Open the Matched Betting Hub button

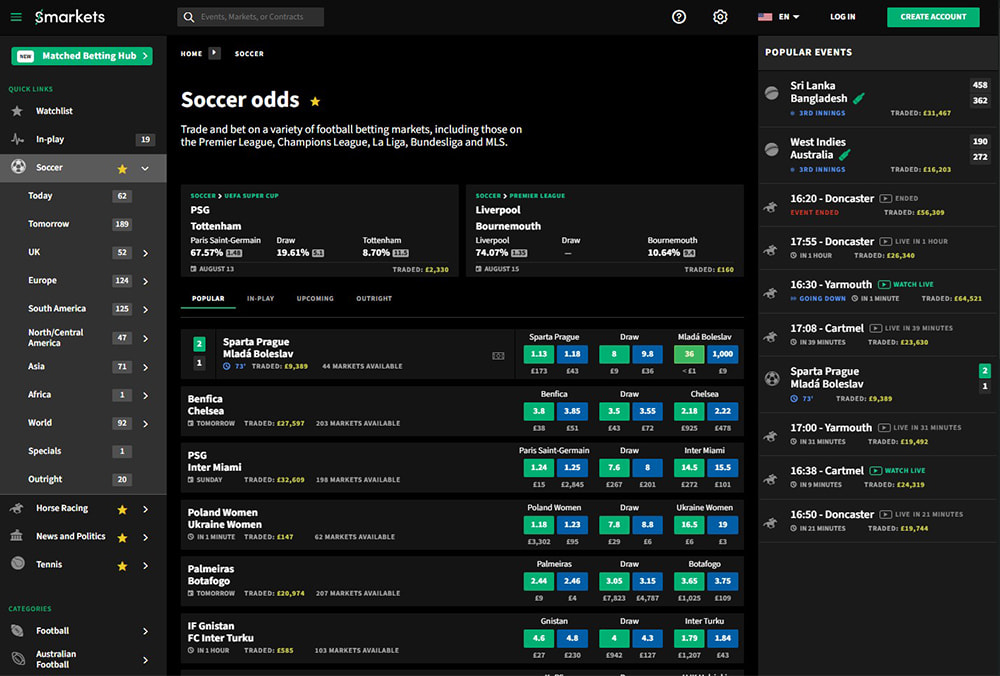(82, 56)
